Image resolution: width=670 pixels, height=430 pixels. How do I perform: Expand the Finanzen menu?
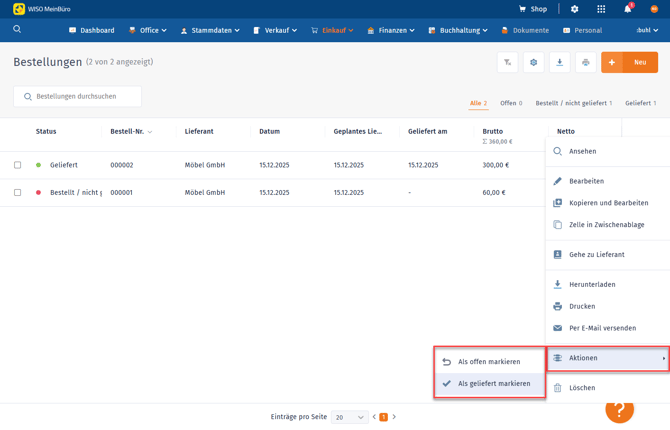coord(391,30)
